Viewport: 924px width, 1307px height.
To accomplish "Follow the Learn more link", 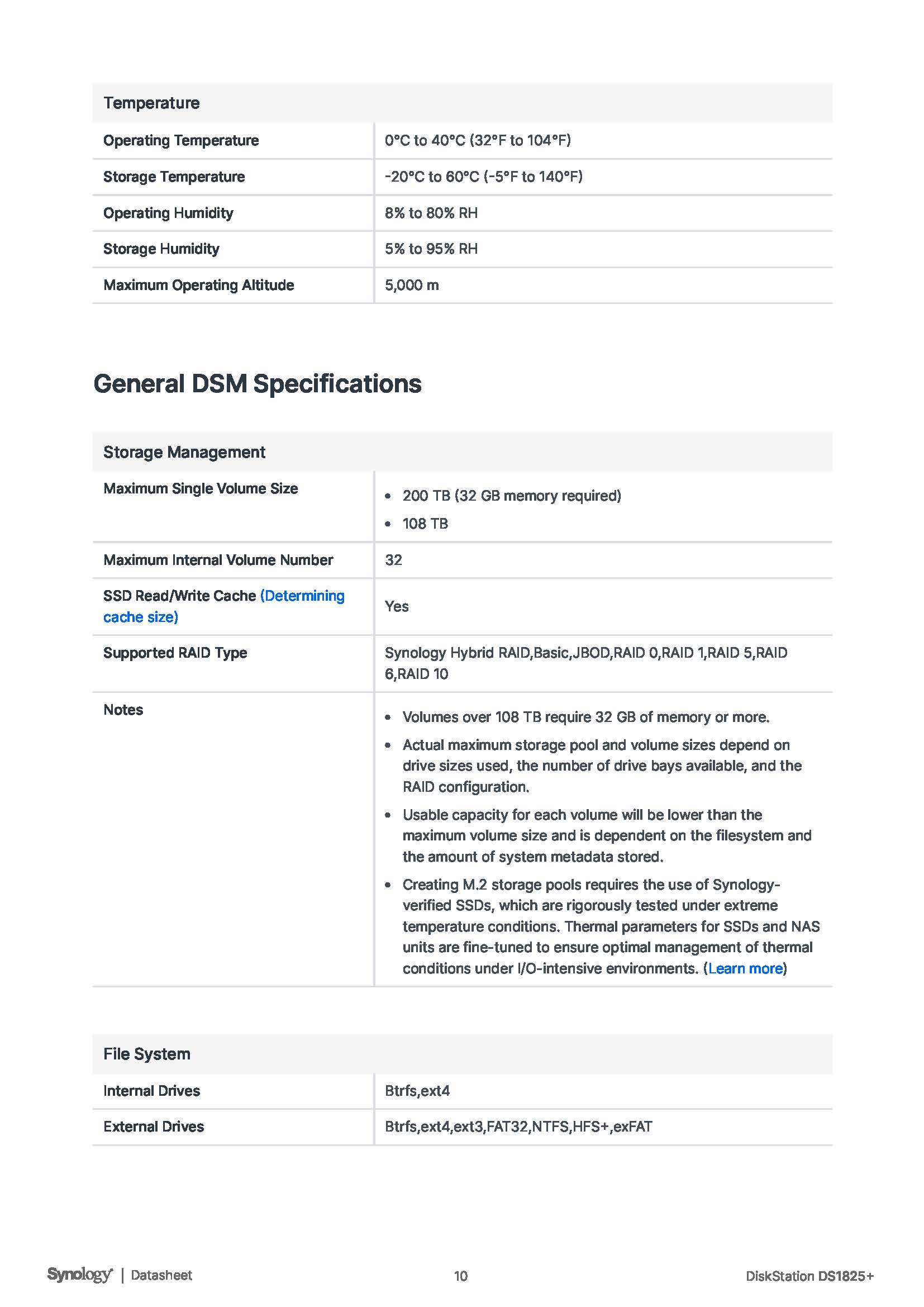I will (x=745, y=968).
